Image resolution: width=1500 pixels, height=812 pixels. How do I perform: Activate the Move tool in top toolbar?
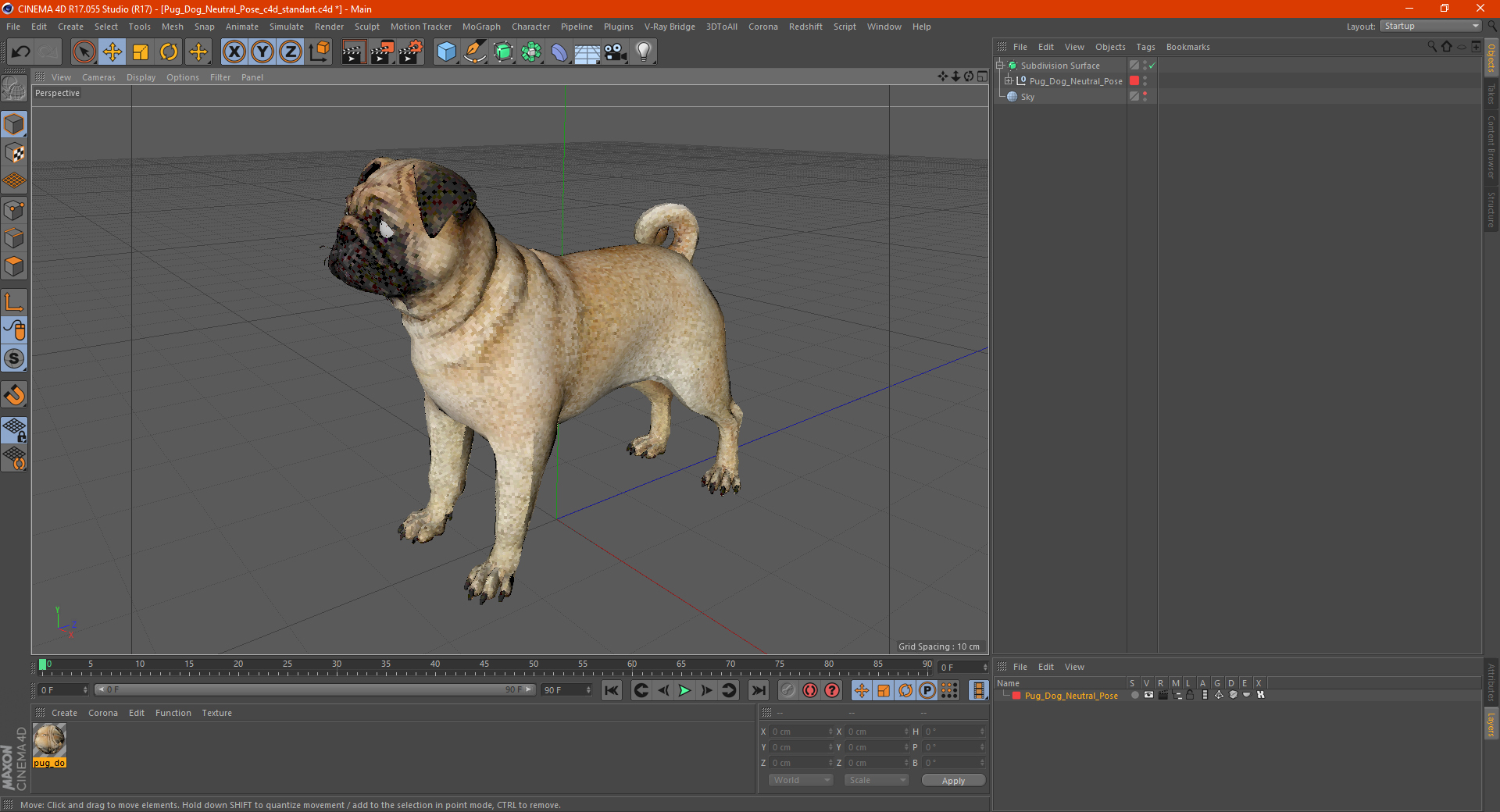[112, 52]
